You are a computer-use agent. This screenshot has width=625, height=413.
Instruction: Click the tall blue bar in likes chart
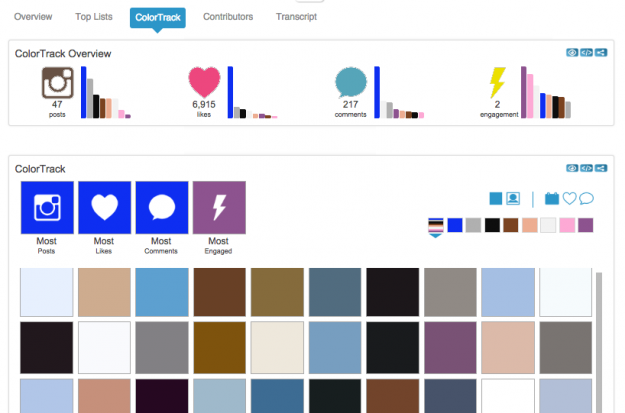[230, 92]
